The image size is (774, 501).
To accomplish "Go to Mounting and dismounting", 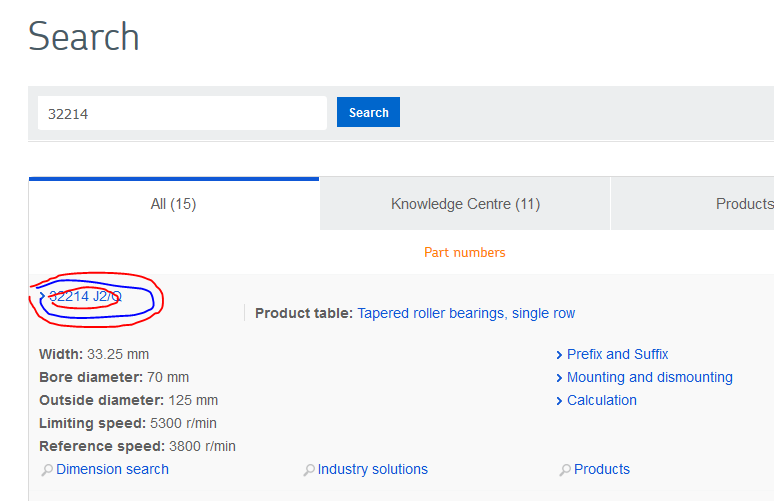I will click(649, 378).
